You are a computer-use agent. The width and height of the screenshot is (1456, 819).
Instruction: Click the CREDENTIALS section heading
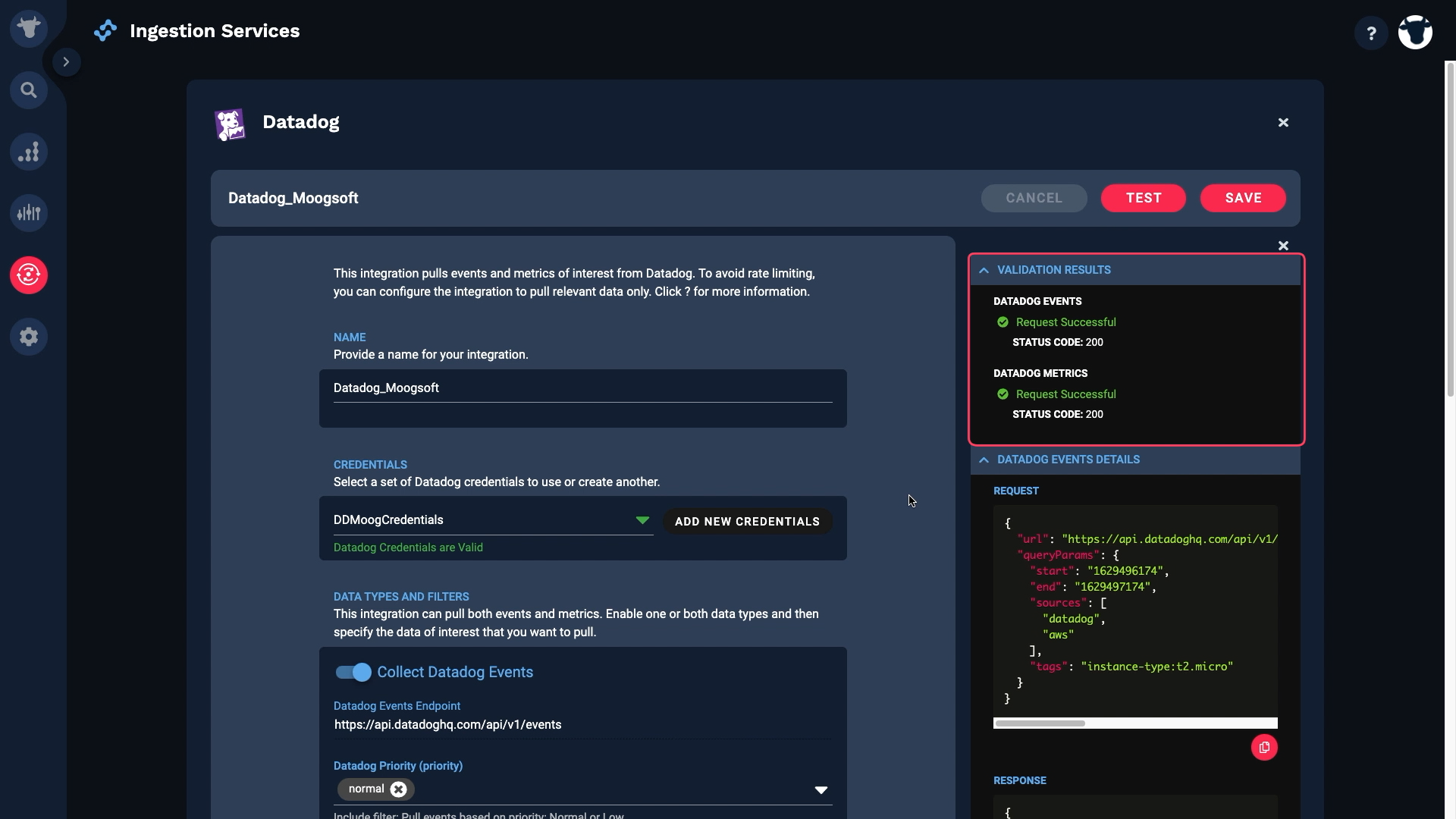[x=370, y=465]
